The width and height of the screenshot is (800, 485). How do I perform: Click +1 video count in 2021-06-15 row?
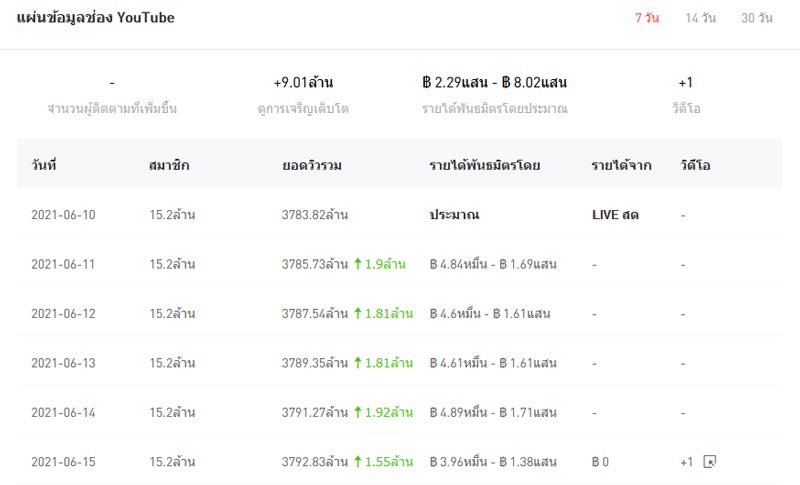click(686, 462)
